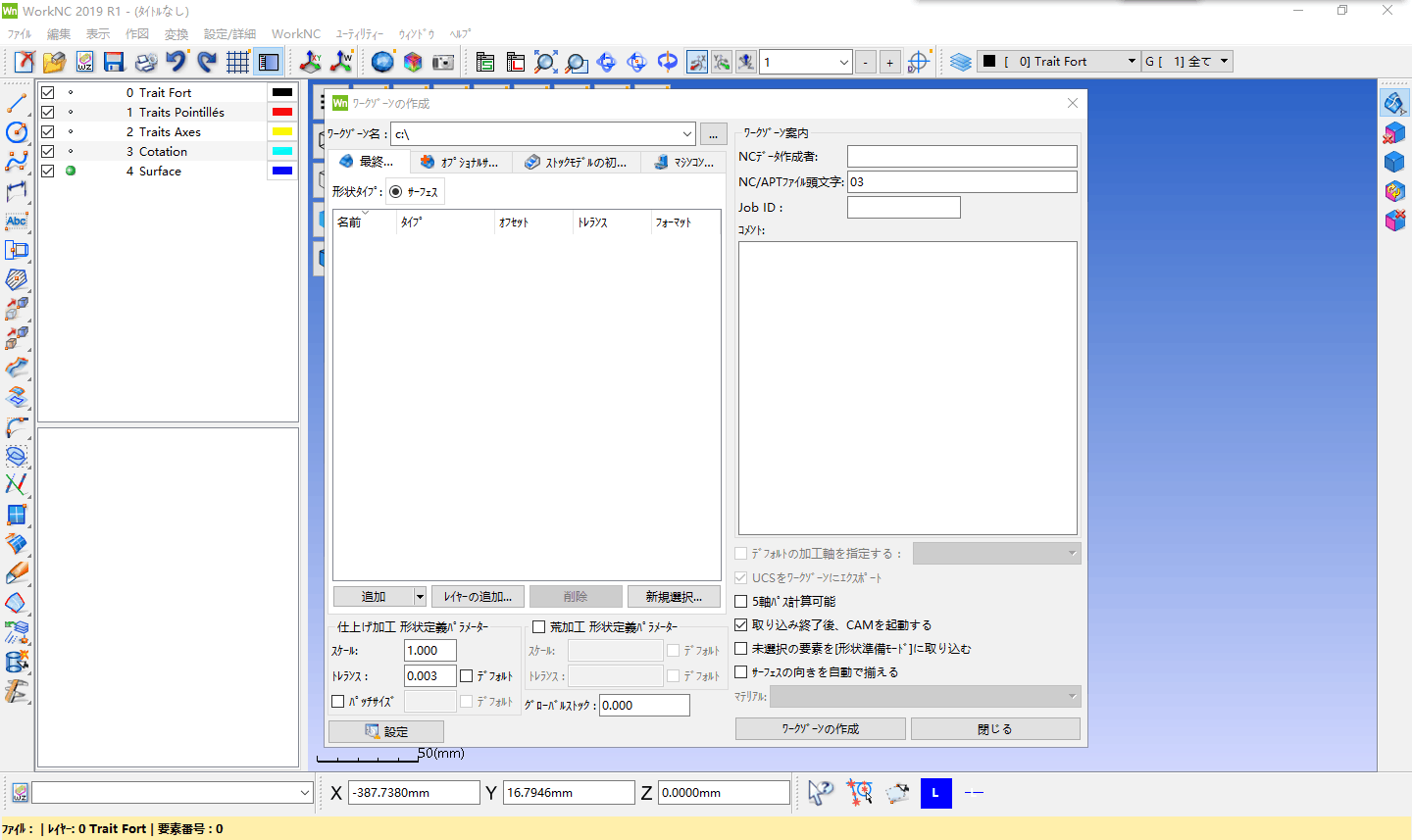Click the crosshair target icon in toolbar
This screenshot has width=1412, height=840.
click(919, 62)
